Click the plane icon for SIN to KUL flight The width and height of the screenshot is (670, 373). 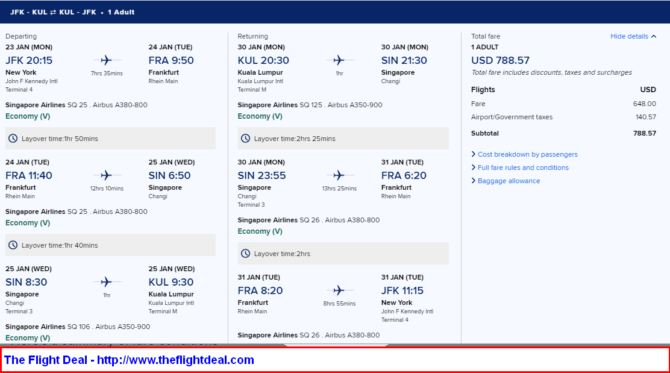106,282
